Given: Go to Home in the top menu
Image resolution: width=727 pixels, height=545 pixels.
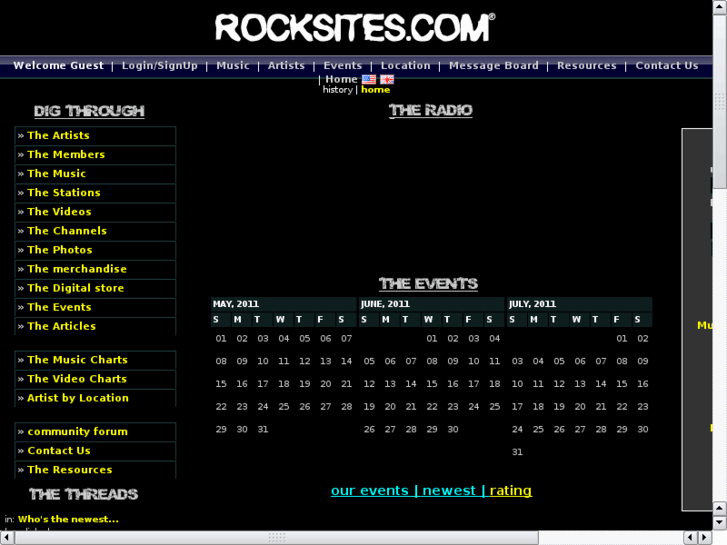Looking at the screenshot, I should click(341, 79).
